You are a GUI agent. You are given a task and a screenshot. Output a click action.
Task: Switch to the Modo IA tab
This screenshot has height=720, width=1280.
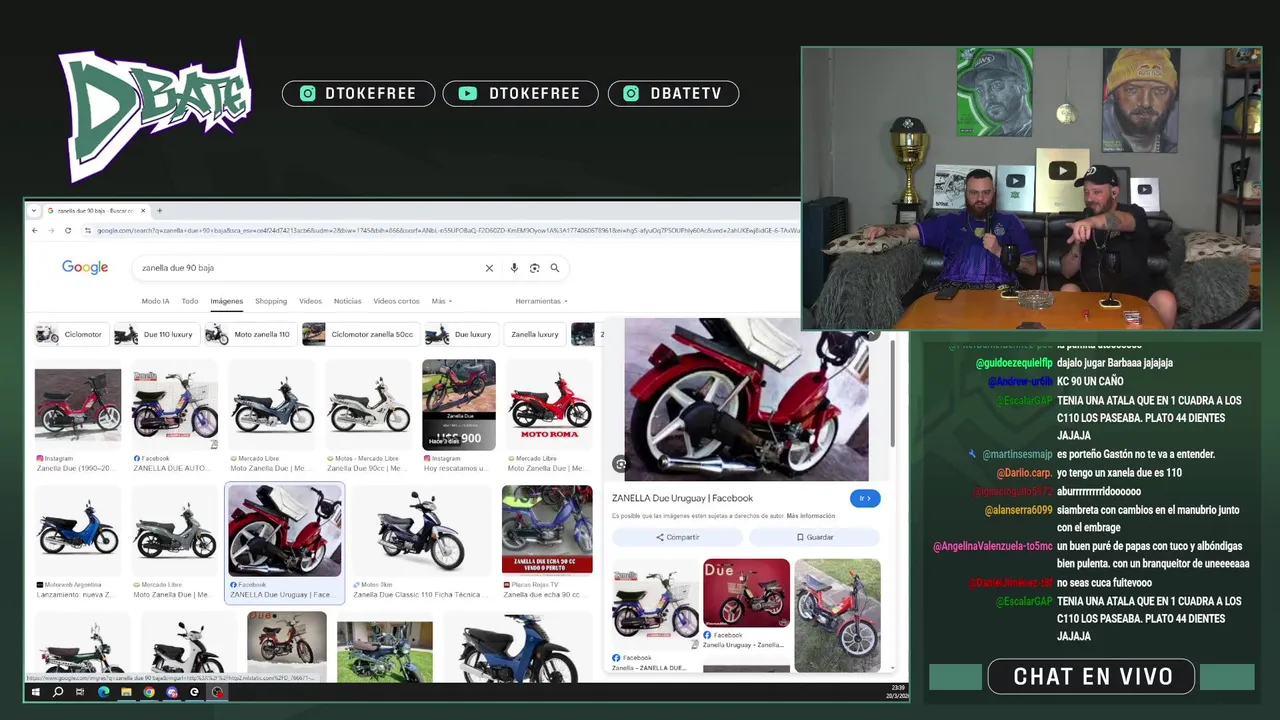point(155,301)
